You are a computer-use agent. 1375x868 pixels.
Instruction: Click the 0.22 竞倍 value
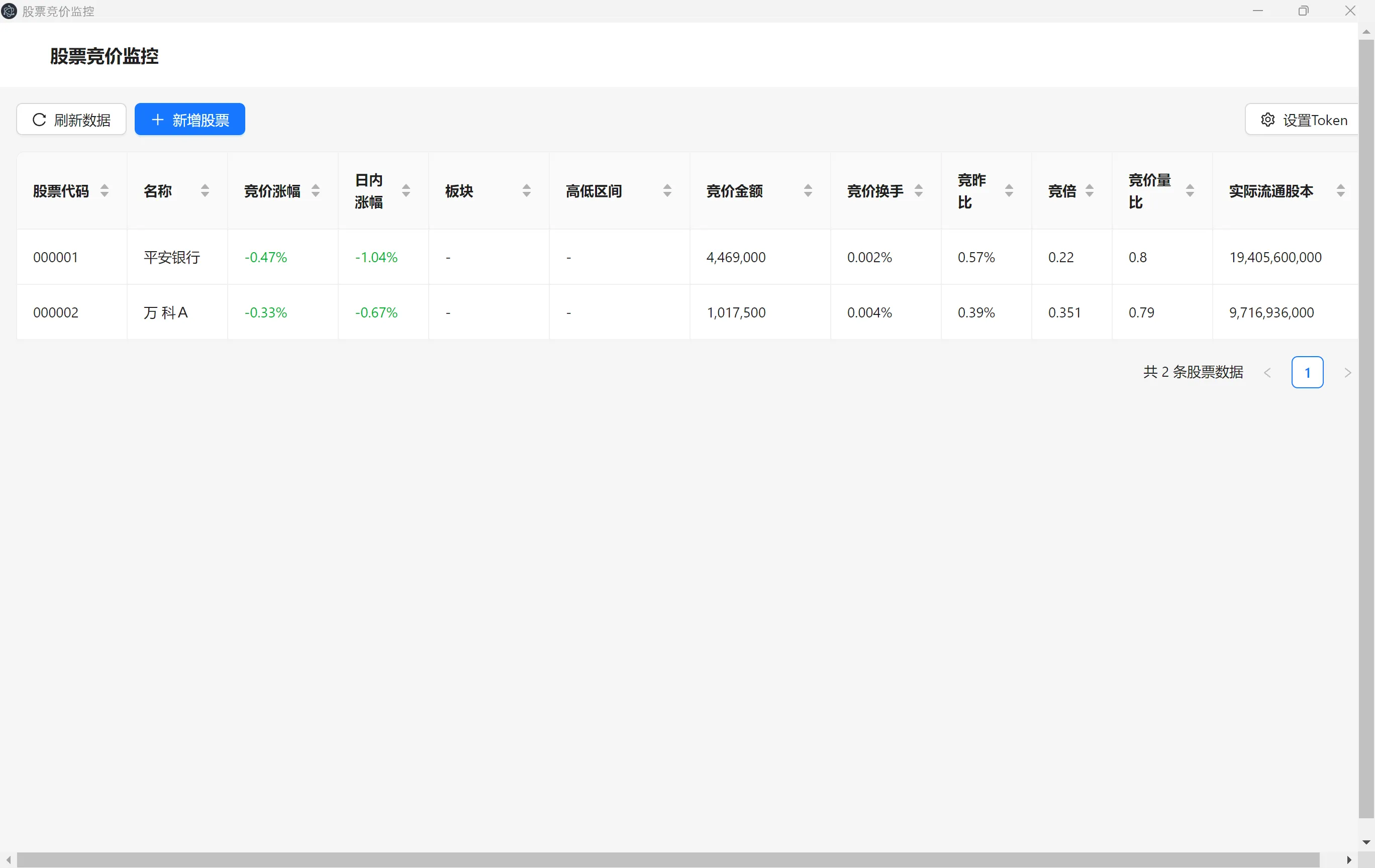pos(1061,257)
